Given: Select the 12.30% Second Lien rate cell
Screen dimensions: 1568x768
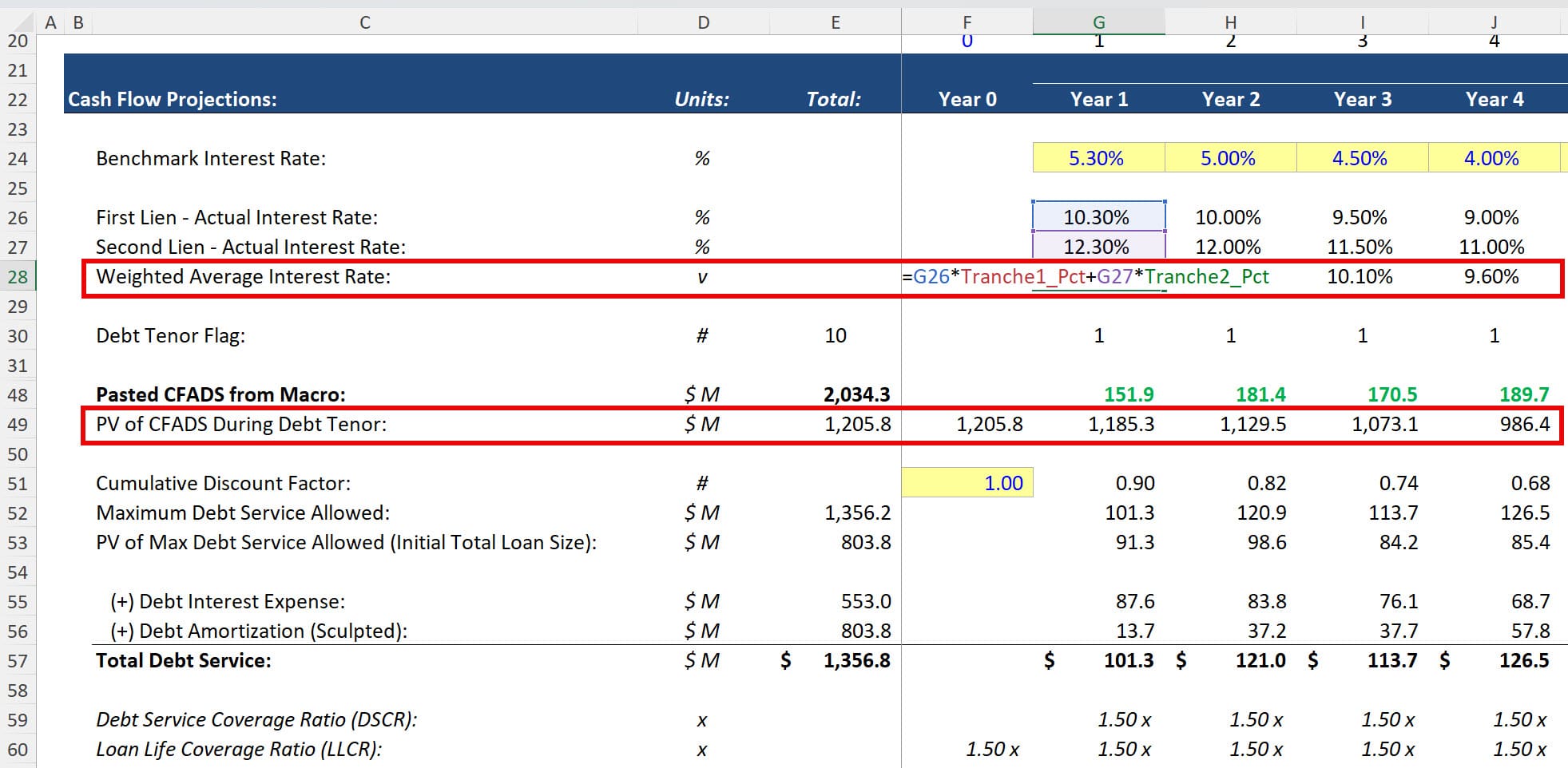Looking at the screenshot, I should 1098,247.
